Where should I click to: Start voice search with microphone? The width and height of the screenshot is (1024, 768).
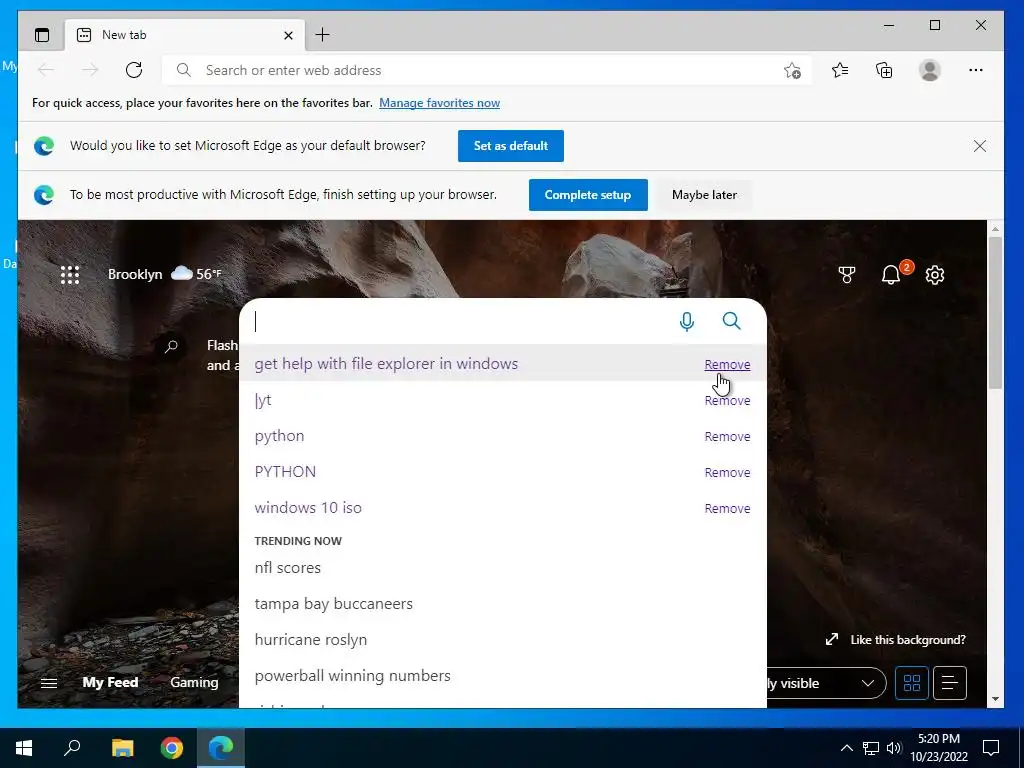click(686, 321)
